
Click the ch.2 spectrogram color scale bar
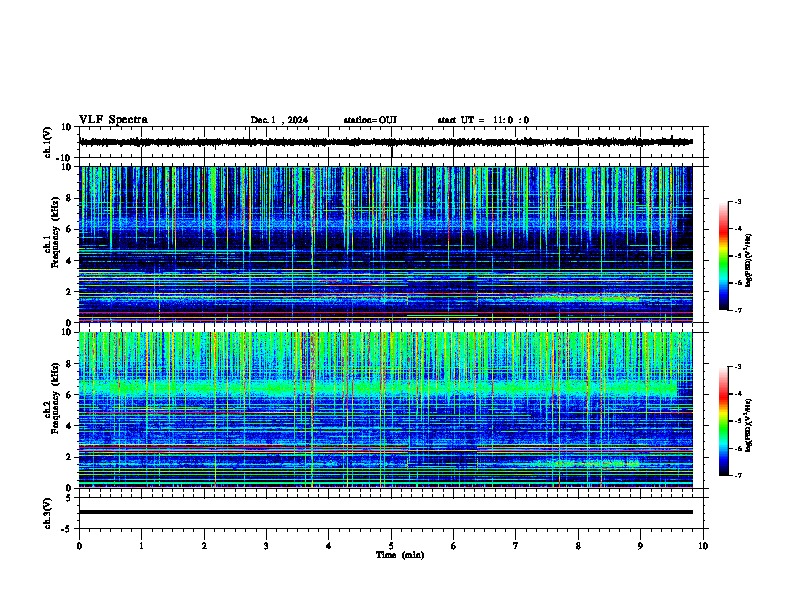coord(724,421)
